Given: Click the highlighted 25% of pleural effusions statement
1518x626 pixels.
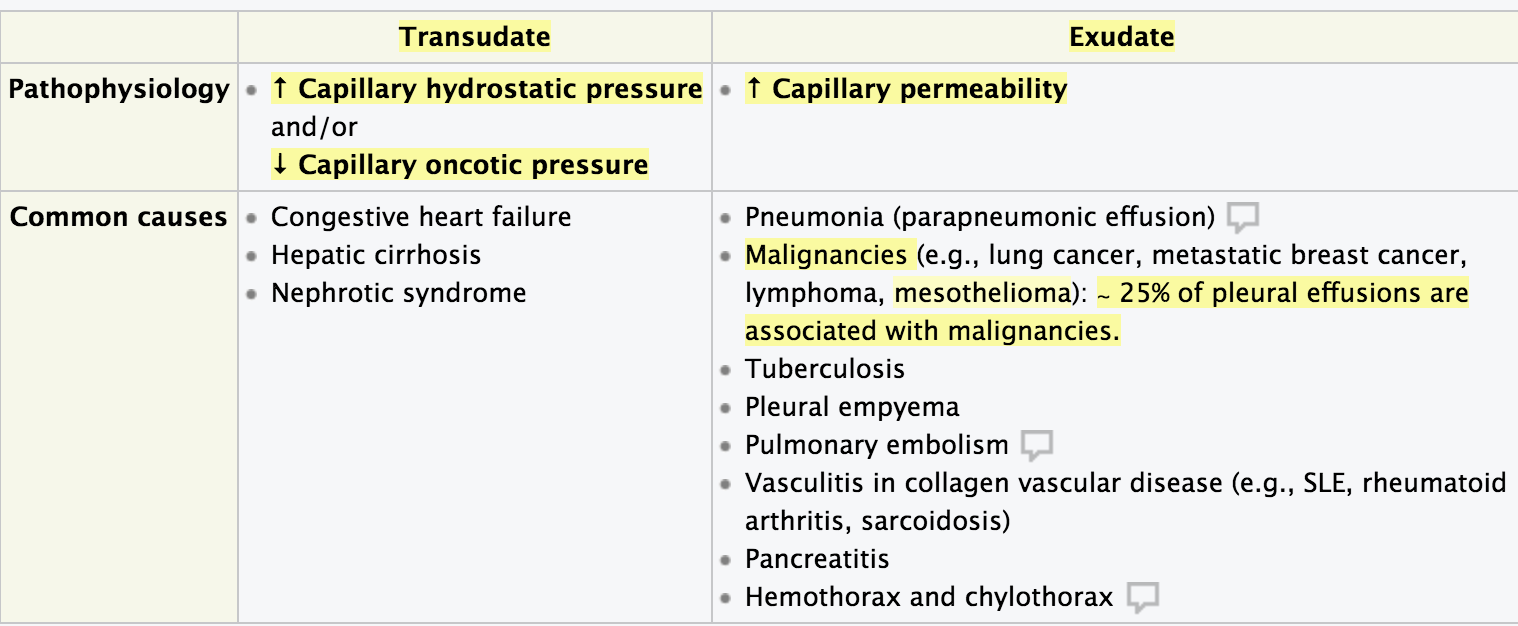Looking at the screenshot, I should pyautogui.click(x=1283, y=293).
